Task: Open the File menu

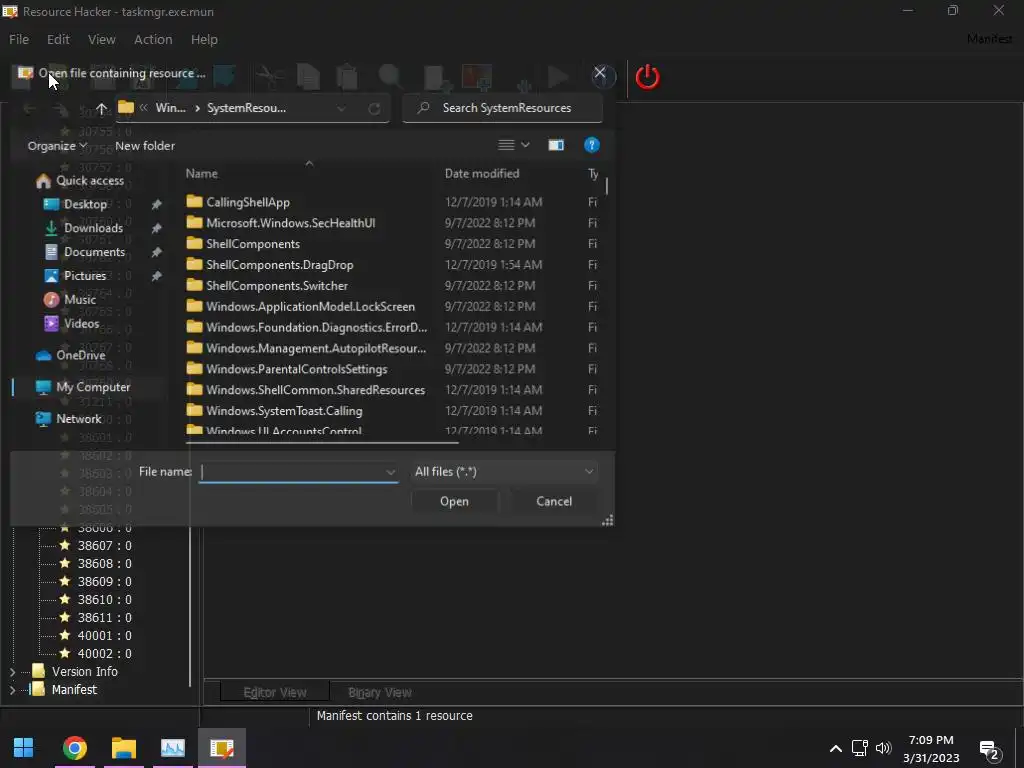Action: tap(19, 39)
